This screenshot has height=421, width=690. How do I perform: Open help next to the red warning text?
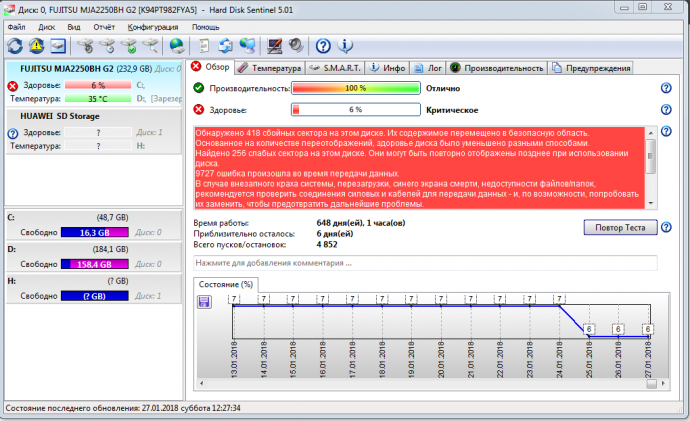[666, 131]
